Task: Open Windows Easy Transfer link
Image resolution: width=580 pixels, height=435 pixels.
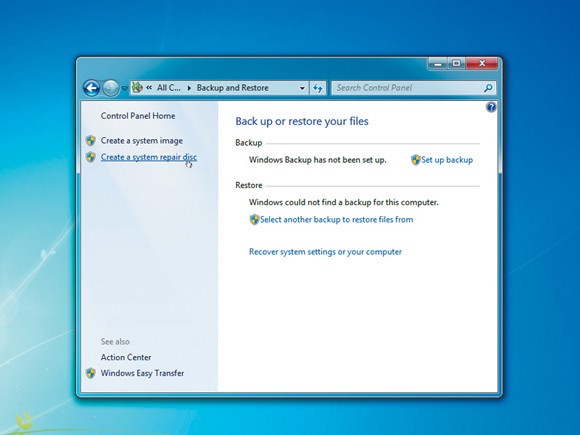Action: click(142, 373)
